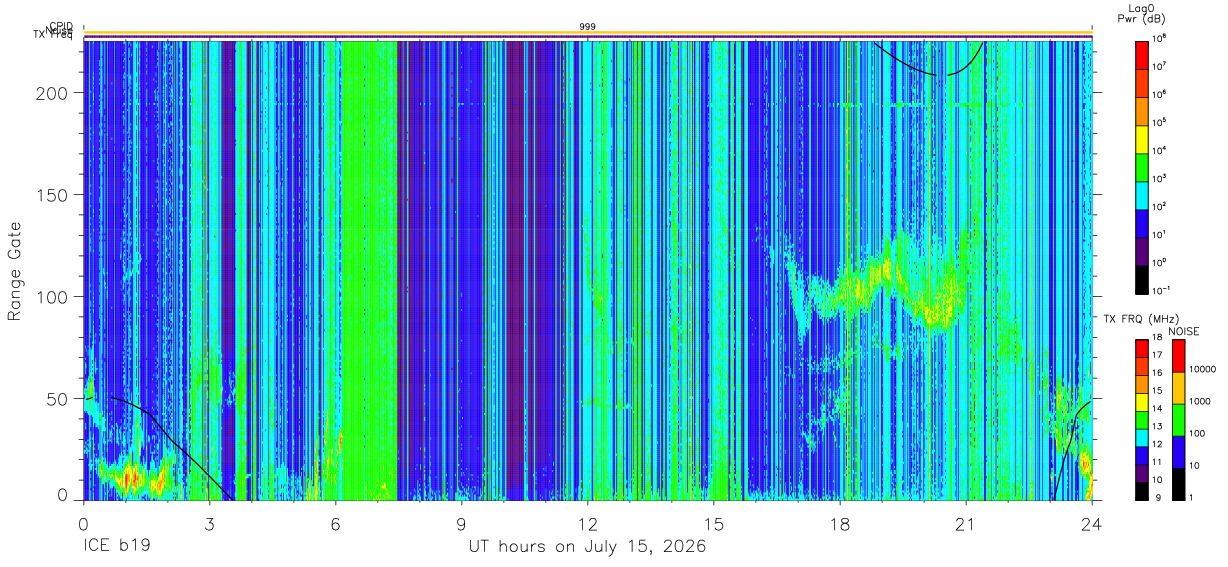
Task: Click UT hour tick label '6'
Action: tap(335, 523)
